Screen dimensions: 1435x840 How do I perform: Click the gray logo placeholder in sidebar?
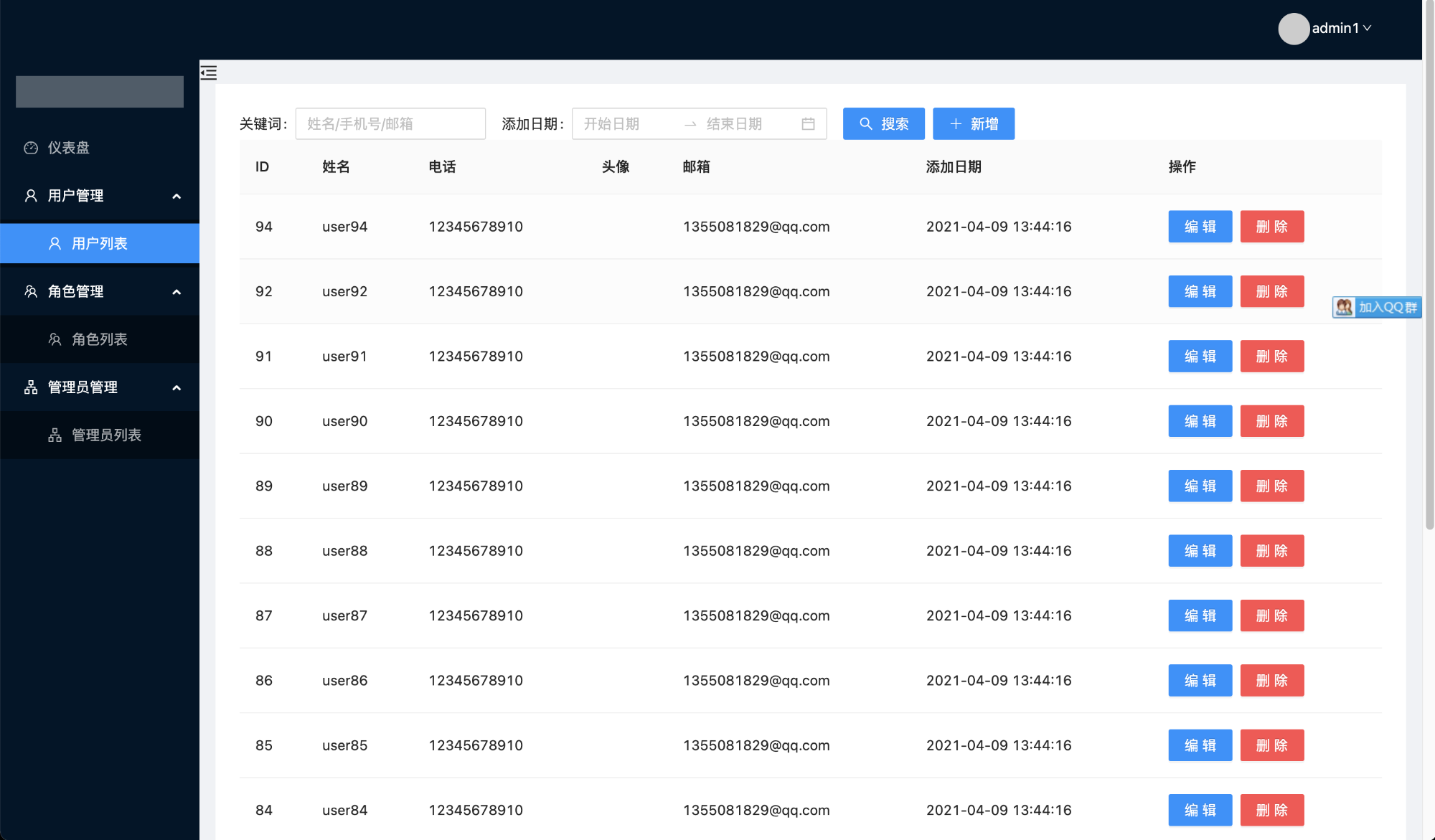click(100, 92)
